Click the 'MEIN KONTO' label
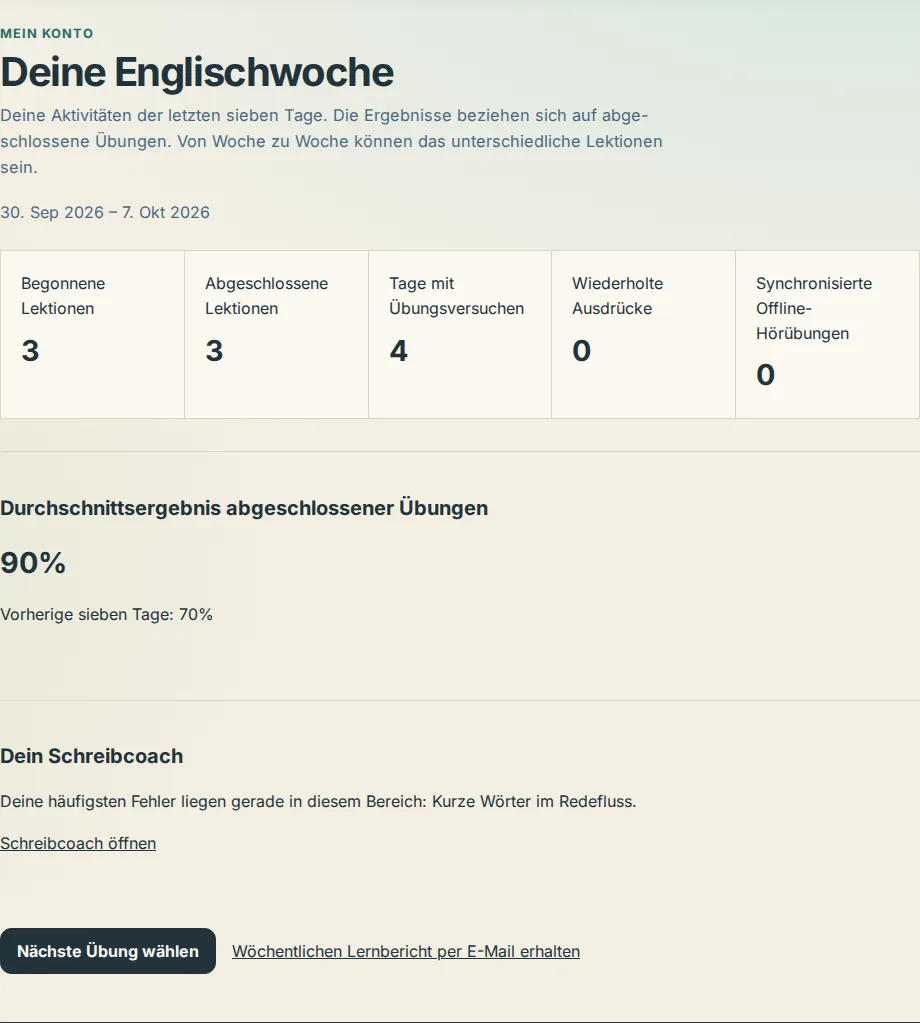The width and height of the screenshot is (920, 1023). [x=46, y=33]
